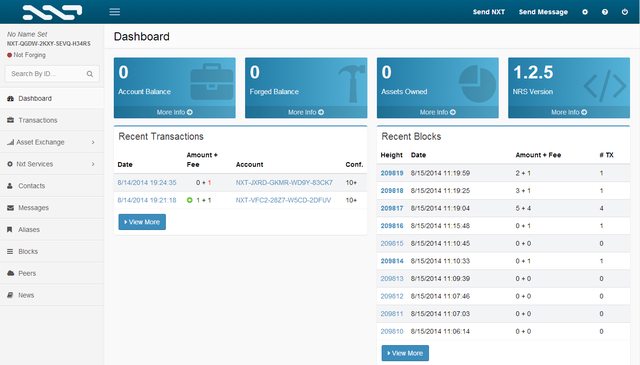Open the Contacts menu item

(52, 186)
